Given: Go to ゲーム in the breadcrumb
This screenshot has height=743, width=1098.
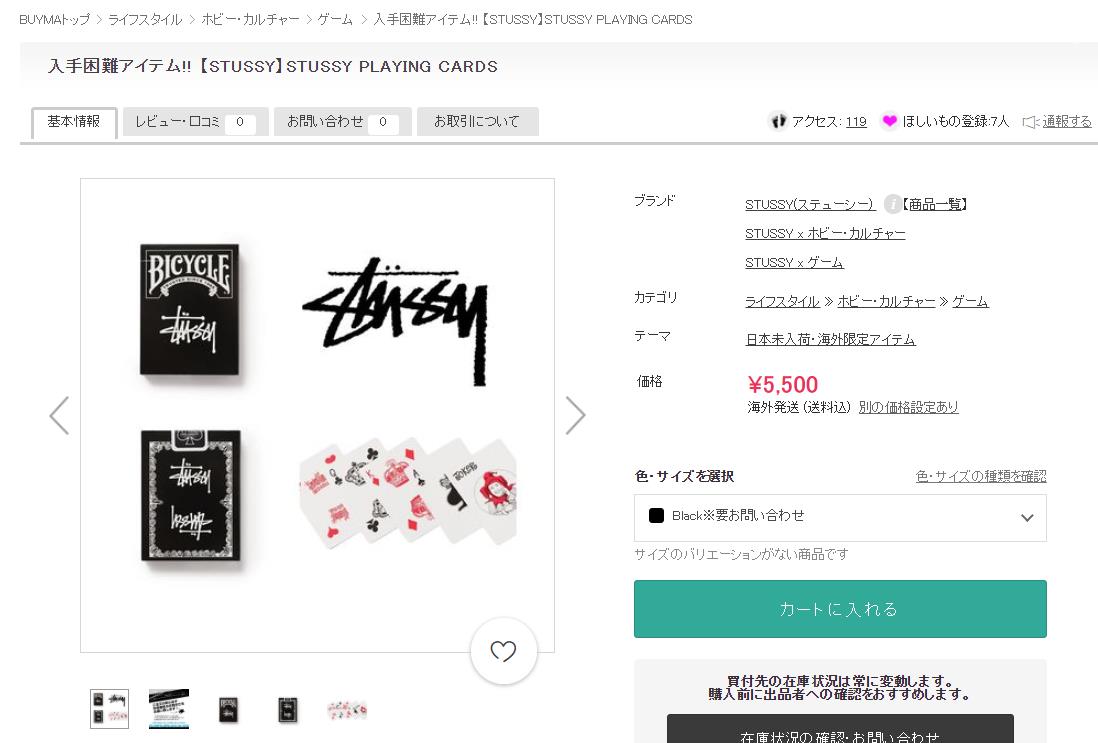Looking at the screenshot, I should pyautogui.click(x=335, y=19).
